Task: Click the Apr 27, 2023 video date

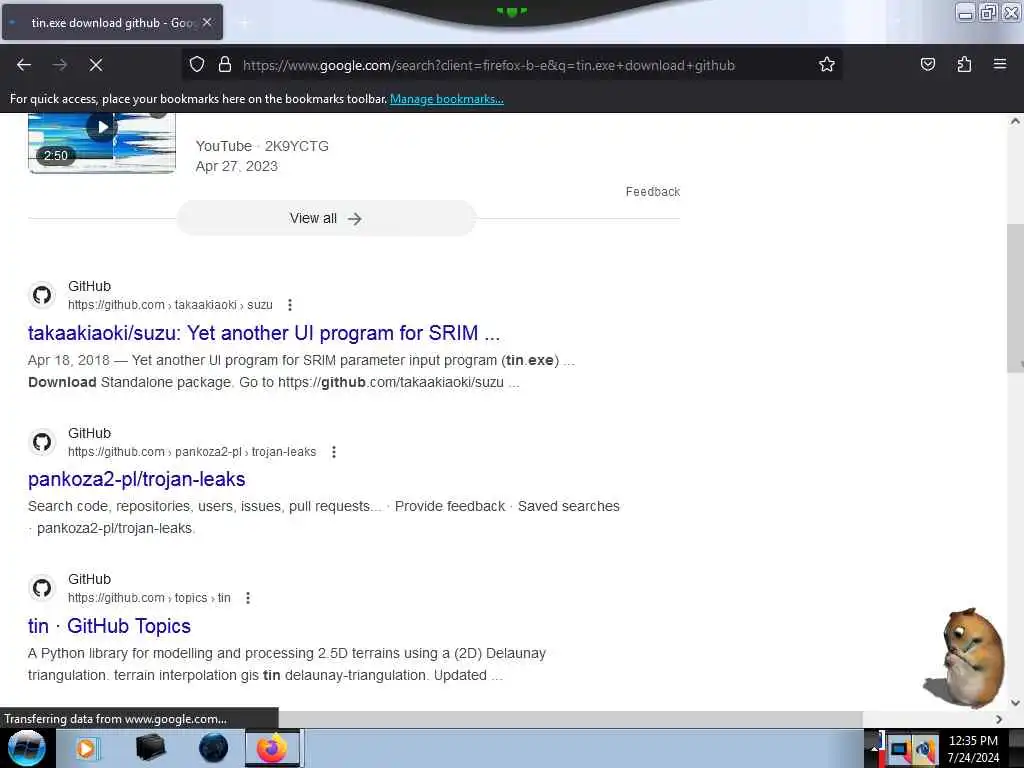Action: tap(236, 167)
